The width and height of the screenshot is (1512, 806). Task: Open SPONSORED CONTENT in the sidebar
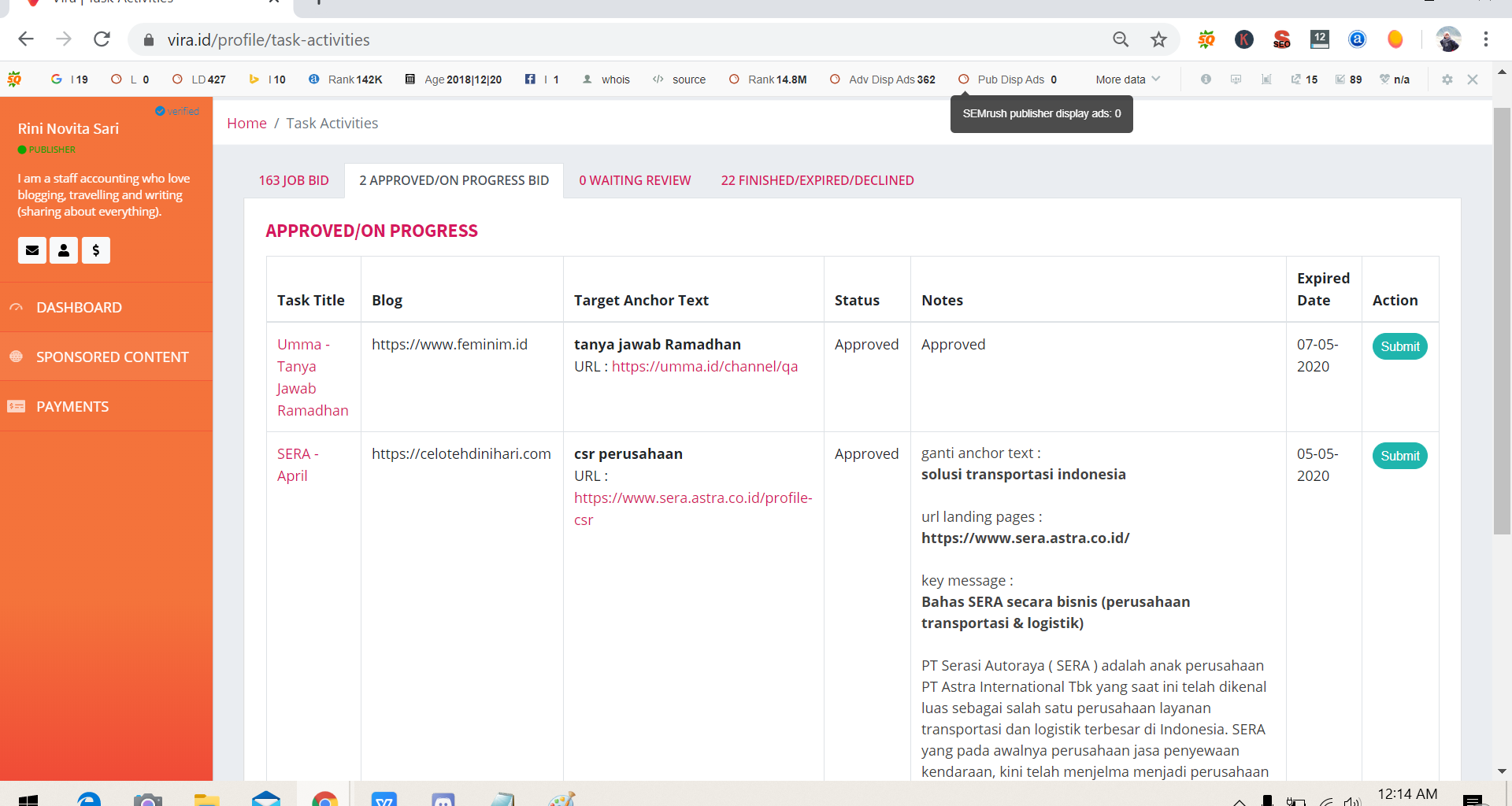click(106, 357)
